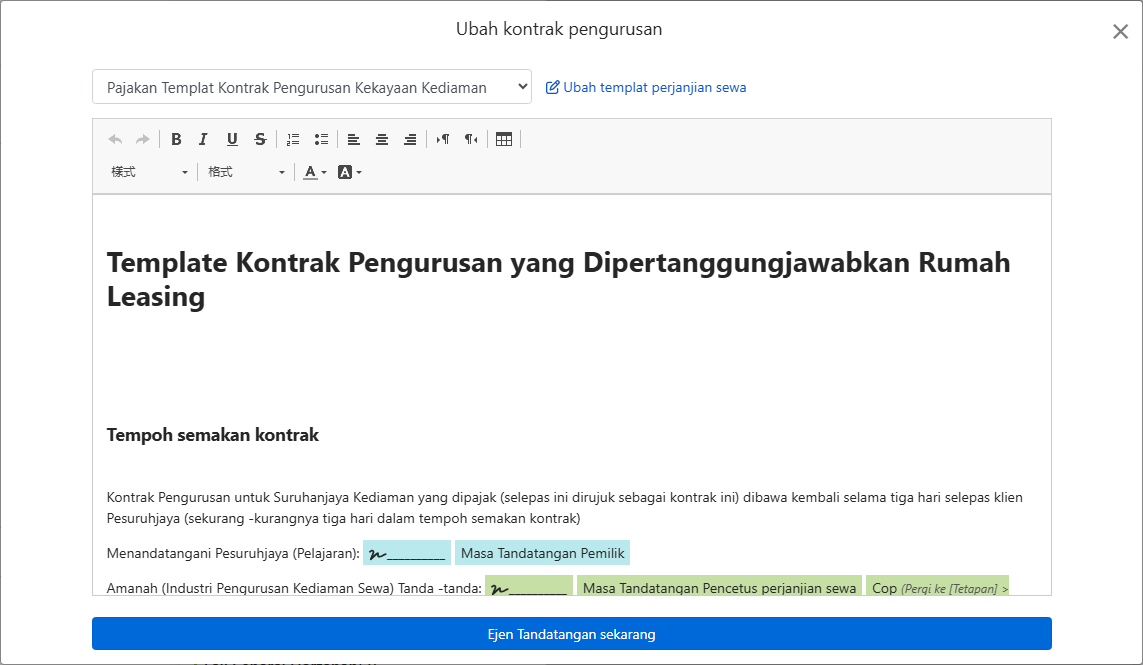Insert a table
Viewport: 1143px width, 665px height.
[x=504, y=139]
